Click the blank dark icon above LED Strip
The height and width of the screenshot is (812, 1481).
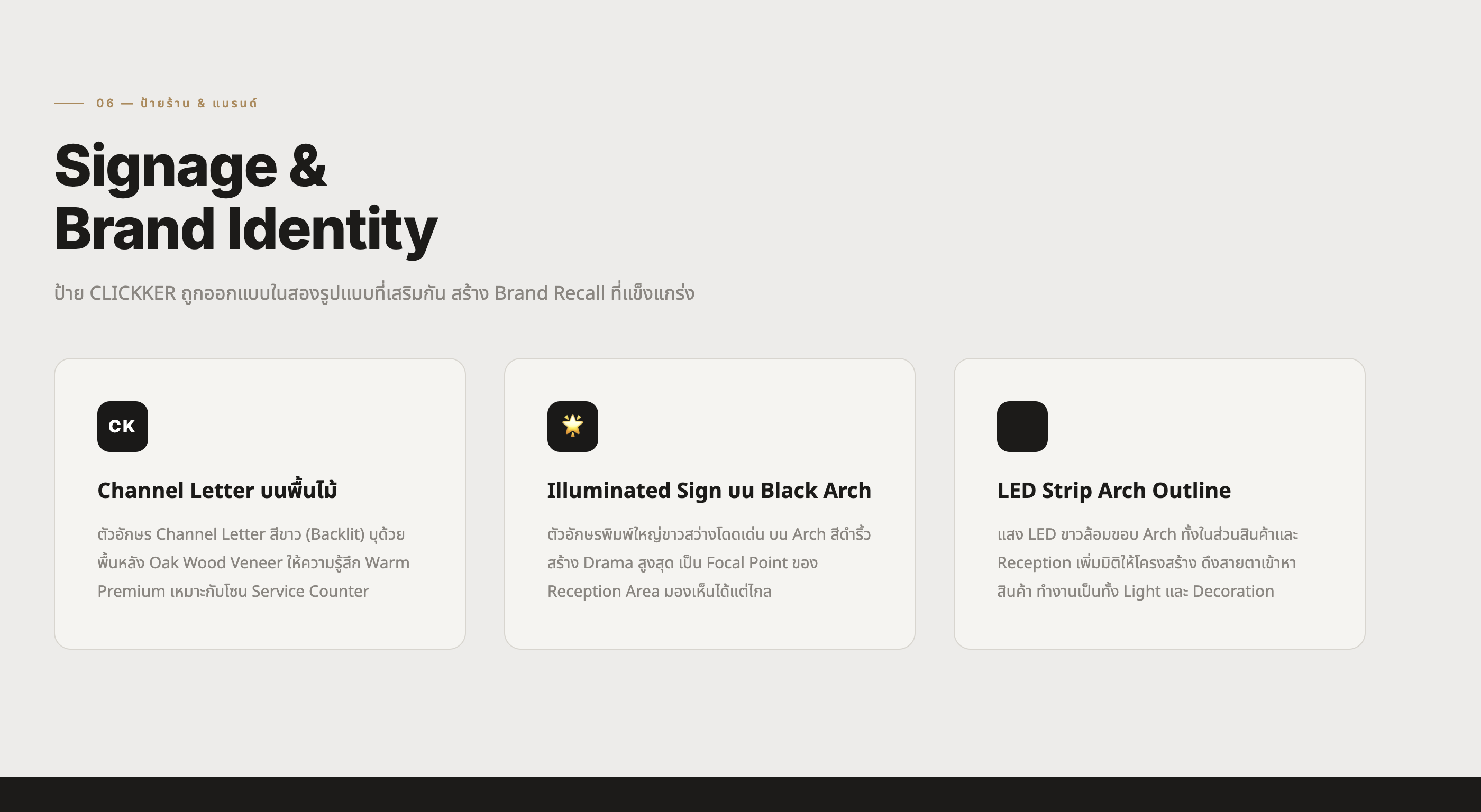tap(1022, 427)
